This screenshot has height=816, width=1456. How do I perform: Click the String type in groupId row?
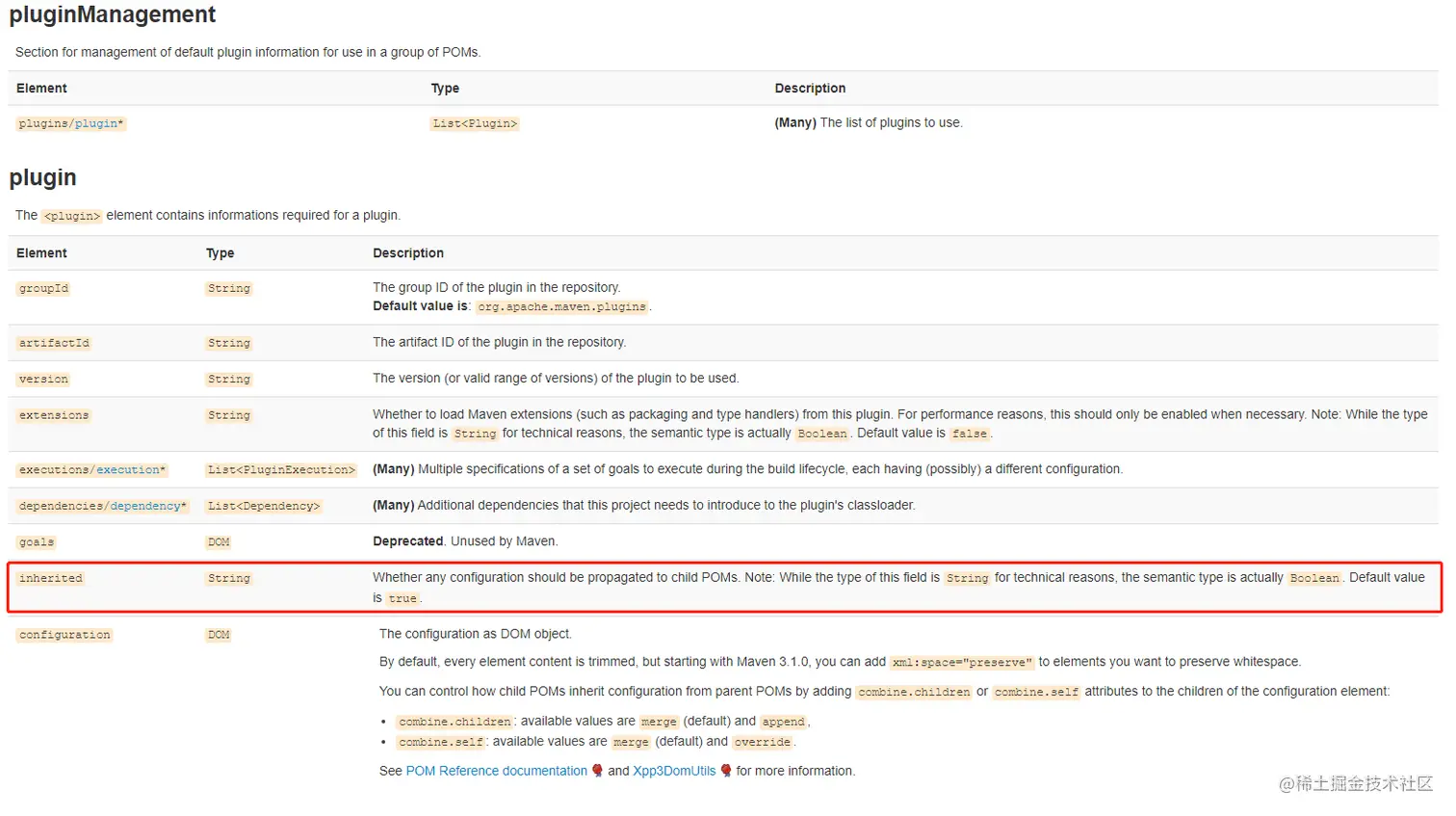229,288
